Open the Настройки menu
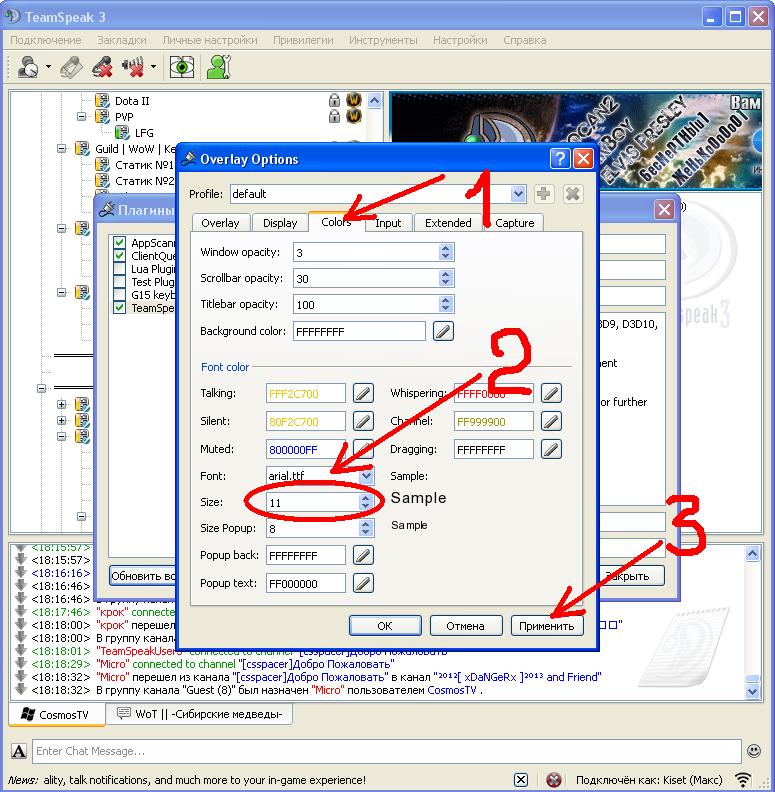The height and width of the screenshot is (792, 775). tap(460, 40)
